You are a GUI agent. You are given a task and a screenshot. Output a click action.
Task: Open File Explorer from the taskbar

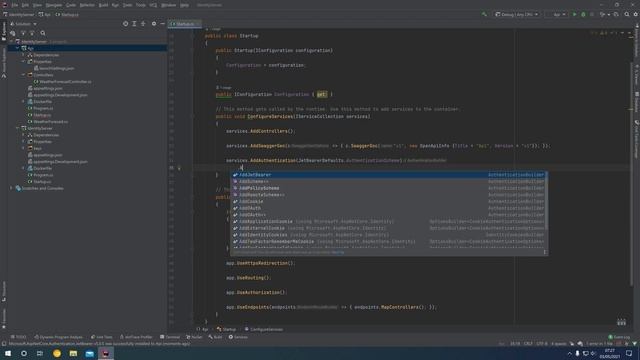click(73, 353)
